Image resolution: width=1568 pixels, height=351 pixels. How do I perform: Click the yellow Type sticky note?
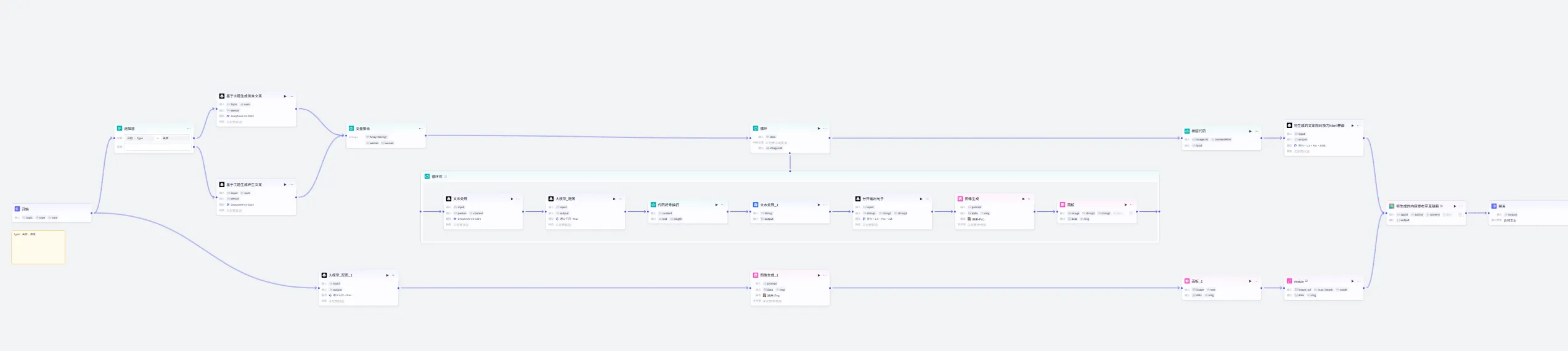coord(38,247)
